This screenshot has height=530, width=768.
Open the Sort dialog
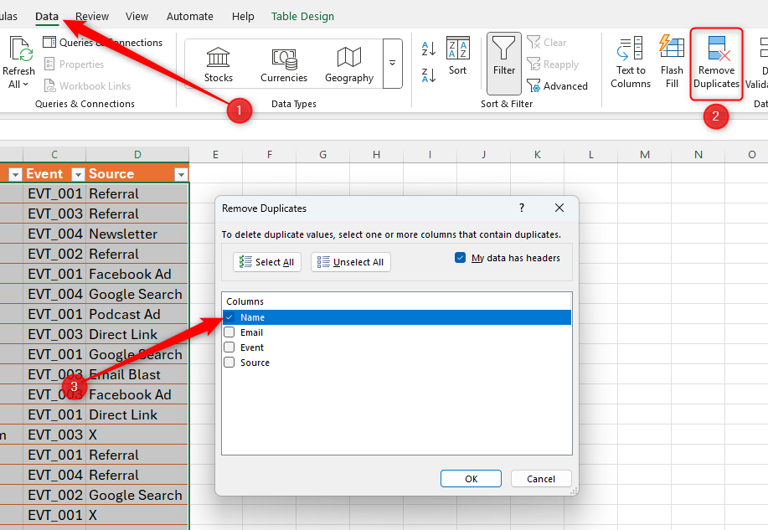(457, 56)
